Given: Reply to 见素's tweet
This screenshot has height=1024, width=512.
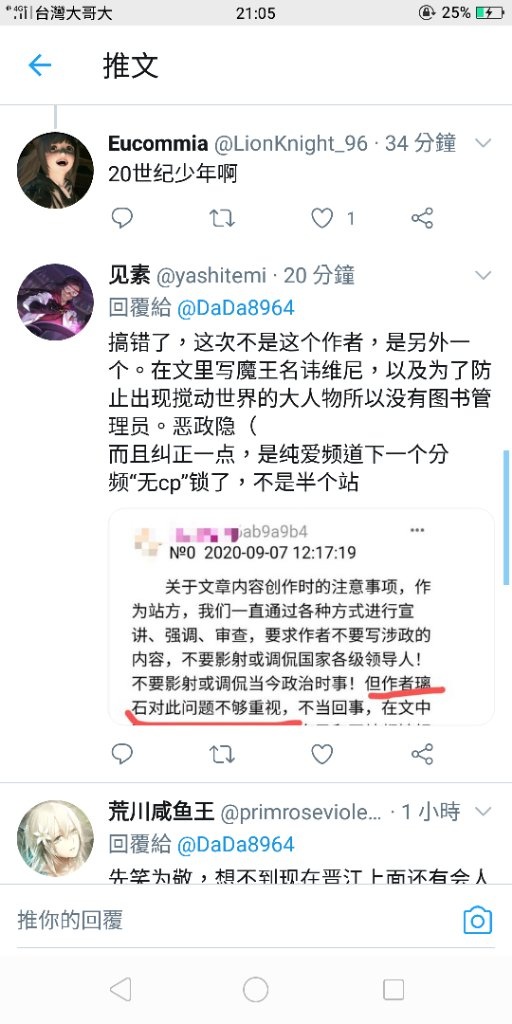Looking at the screenshot, I should point(122,754).
